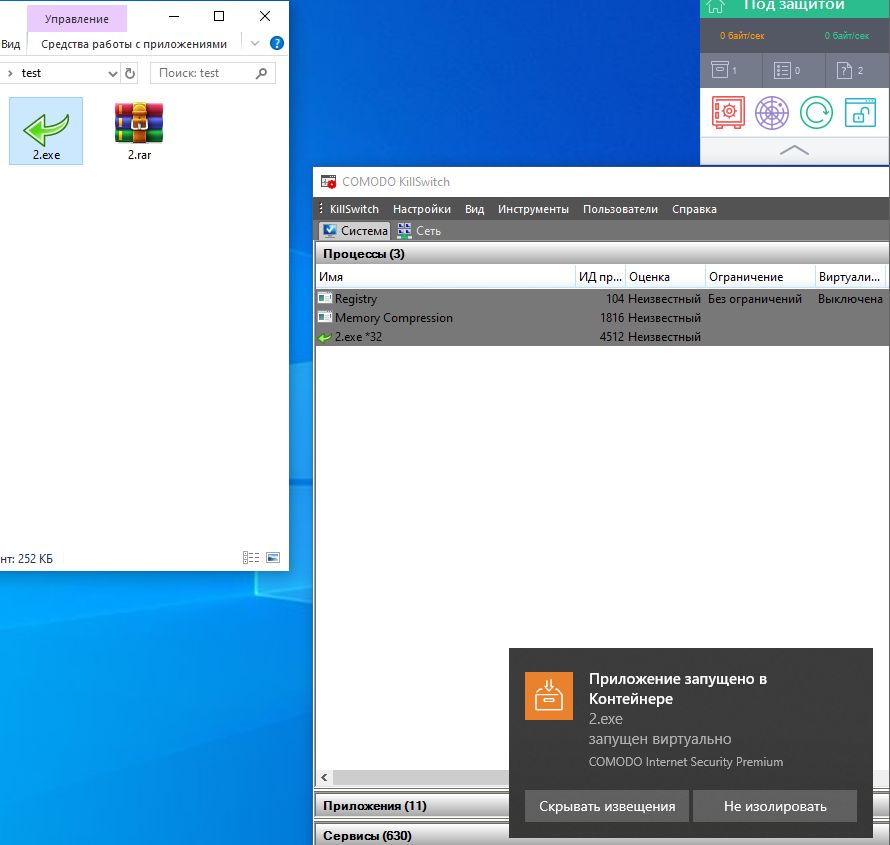This screenshot has height=845, width=890.
Task: Click the KillSwitch title bar app icon
Action: [x=328, y=182]
